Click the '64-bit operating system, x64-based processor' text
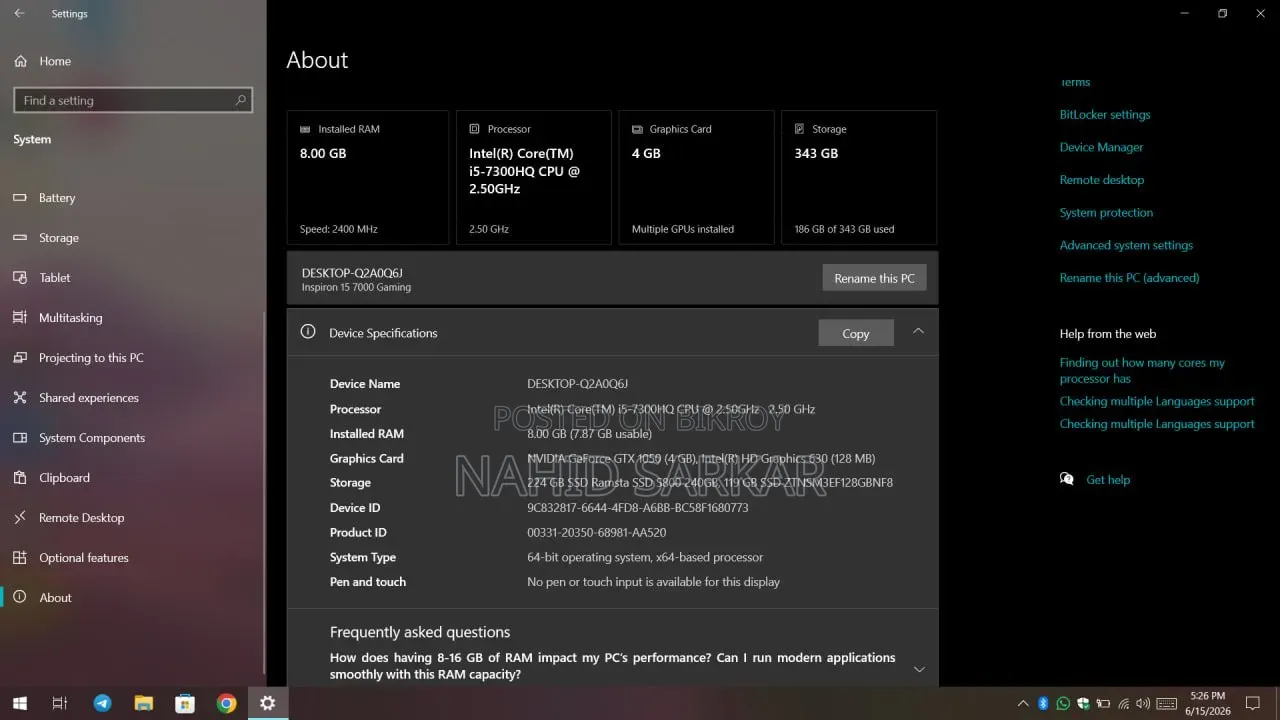This screenshot has width=1280, height=720. click(645, 557)
